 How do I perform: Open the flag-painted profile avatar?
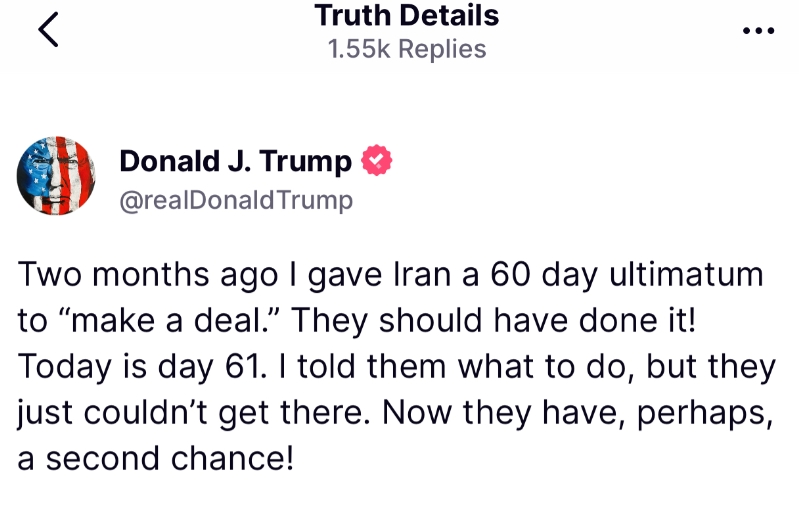tap(56, 175)
